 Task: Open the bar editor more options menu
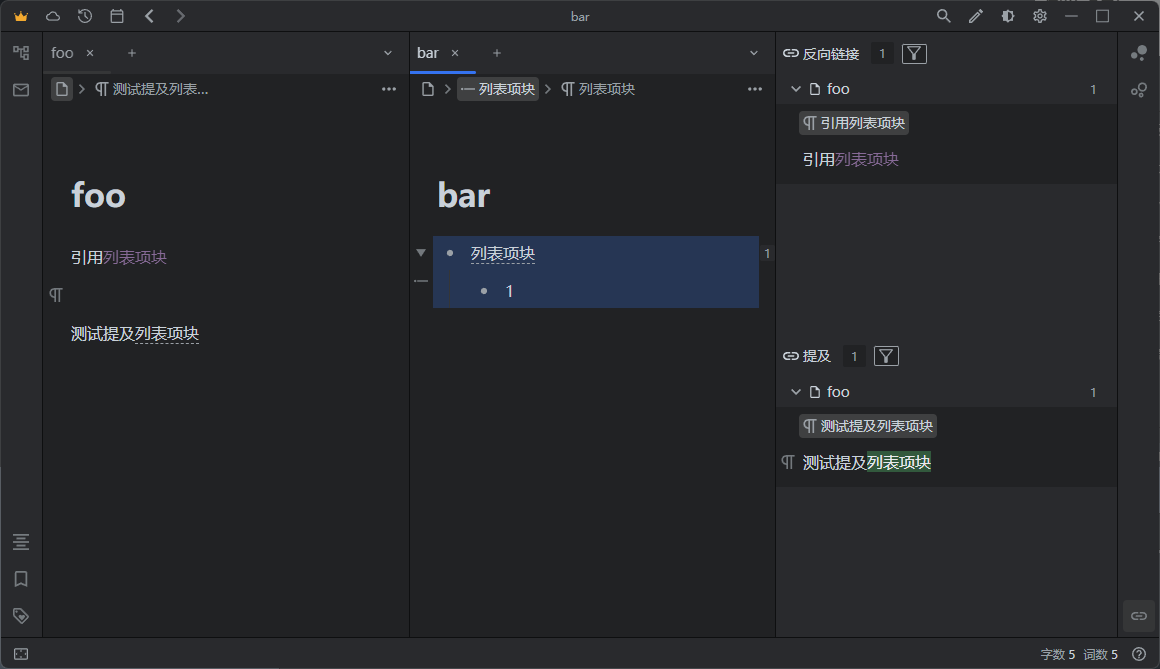755,89
